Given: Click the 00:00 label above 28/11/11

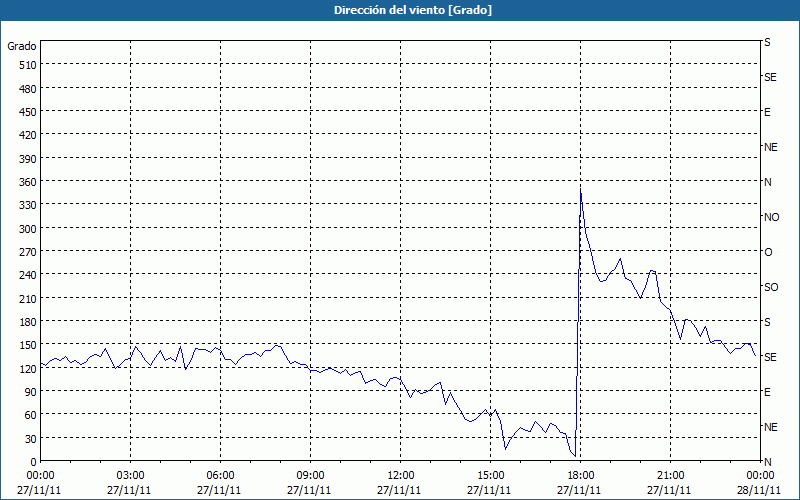Looking at the screenshot, I should tap(760, 476).
